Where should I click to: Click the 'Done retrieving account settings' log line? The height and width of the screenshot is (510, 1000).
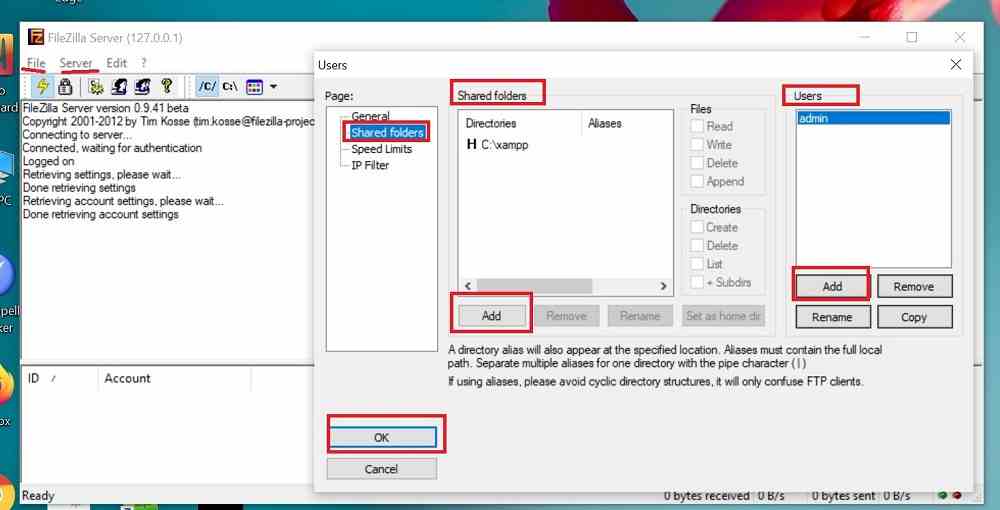coord(101,214)
